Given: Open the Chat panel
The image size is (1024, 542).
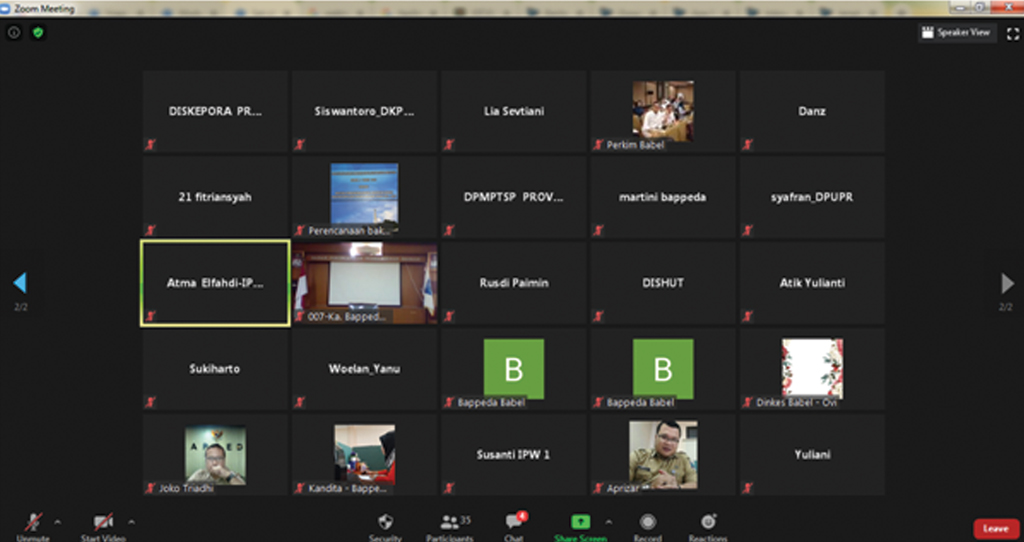Looking at the screenshot, I should [x=514, y=522].
